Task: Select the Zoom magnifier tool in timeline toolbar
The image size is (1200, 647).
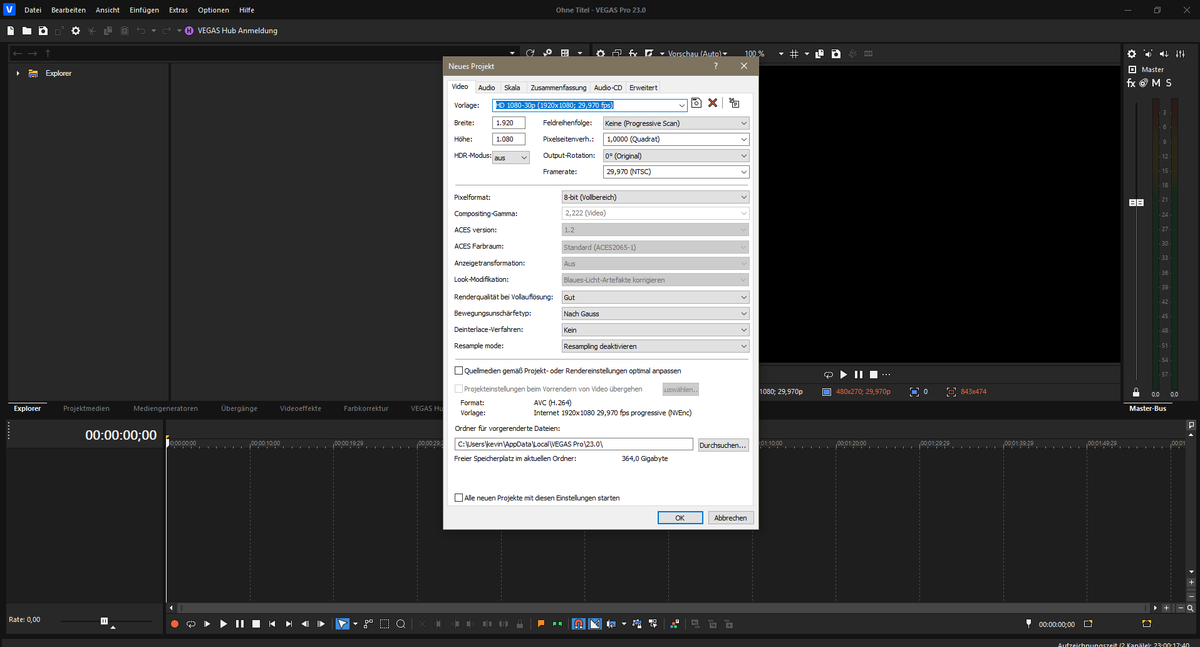Action: 400,624
